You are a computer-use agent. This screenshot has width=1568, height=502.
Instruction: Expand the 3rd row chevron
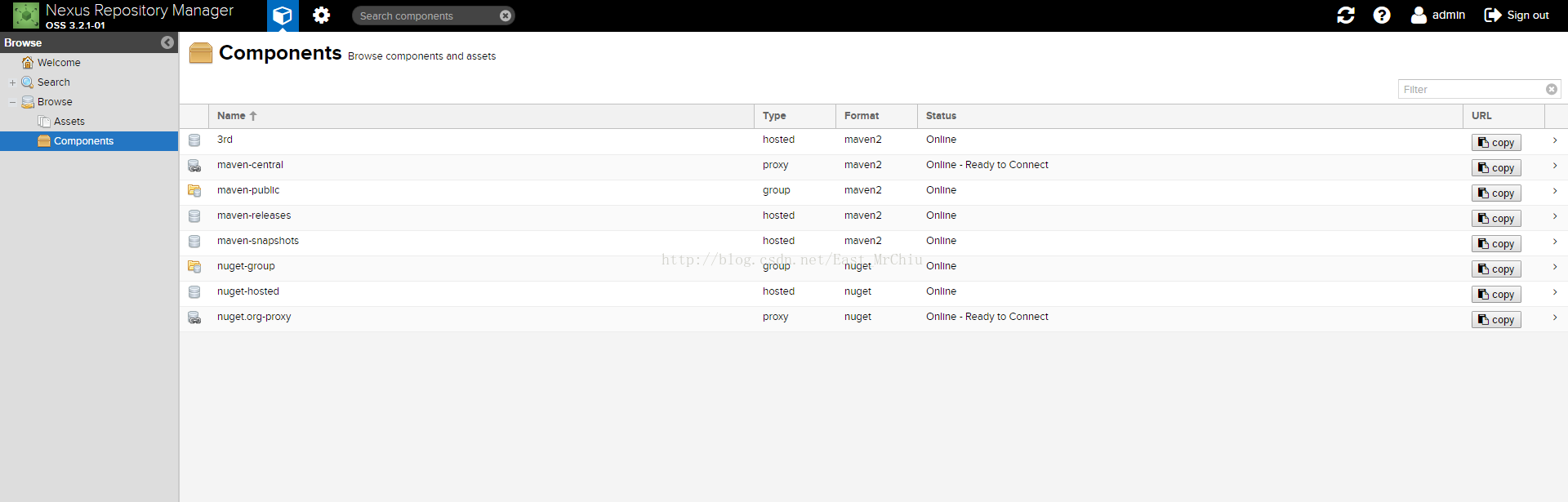[1555, 140]
